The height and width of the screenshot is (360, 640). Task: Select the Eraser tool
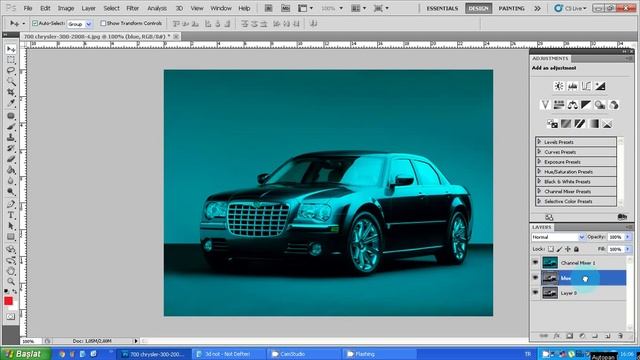click(11, 159)
